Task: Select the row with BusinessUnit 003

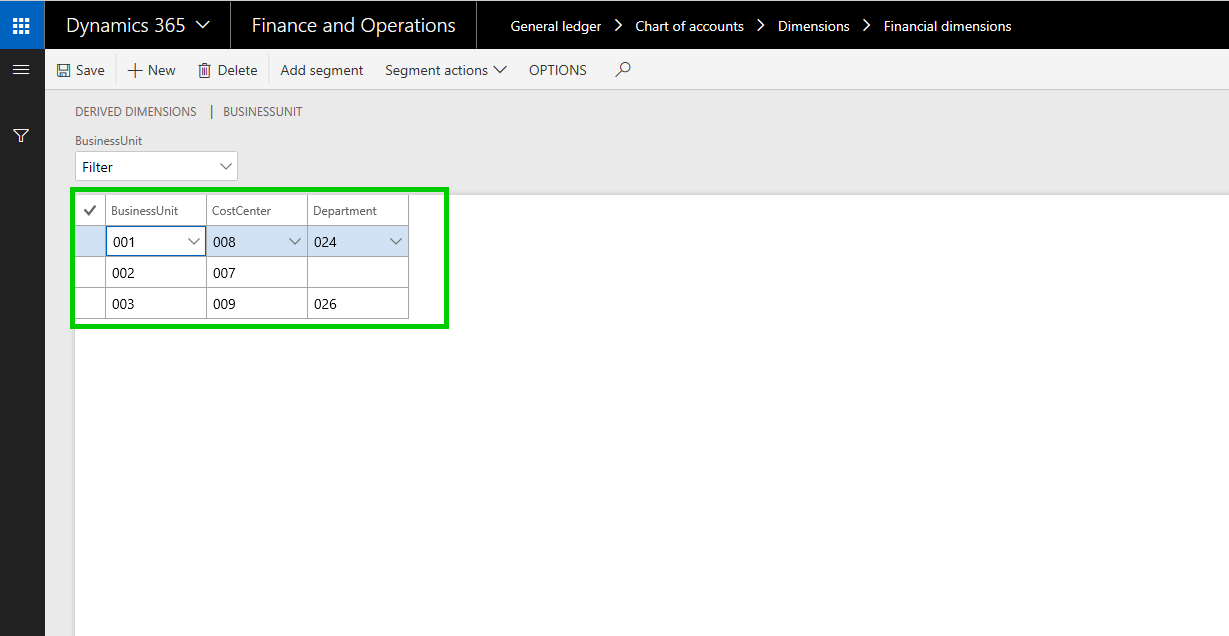Action: pyautogui.click(x=90, y=304)
